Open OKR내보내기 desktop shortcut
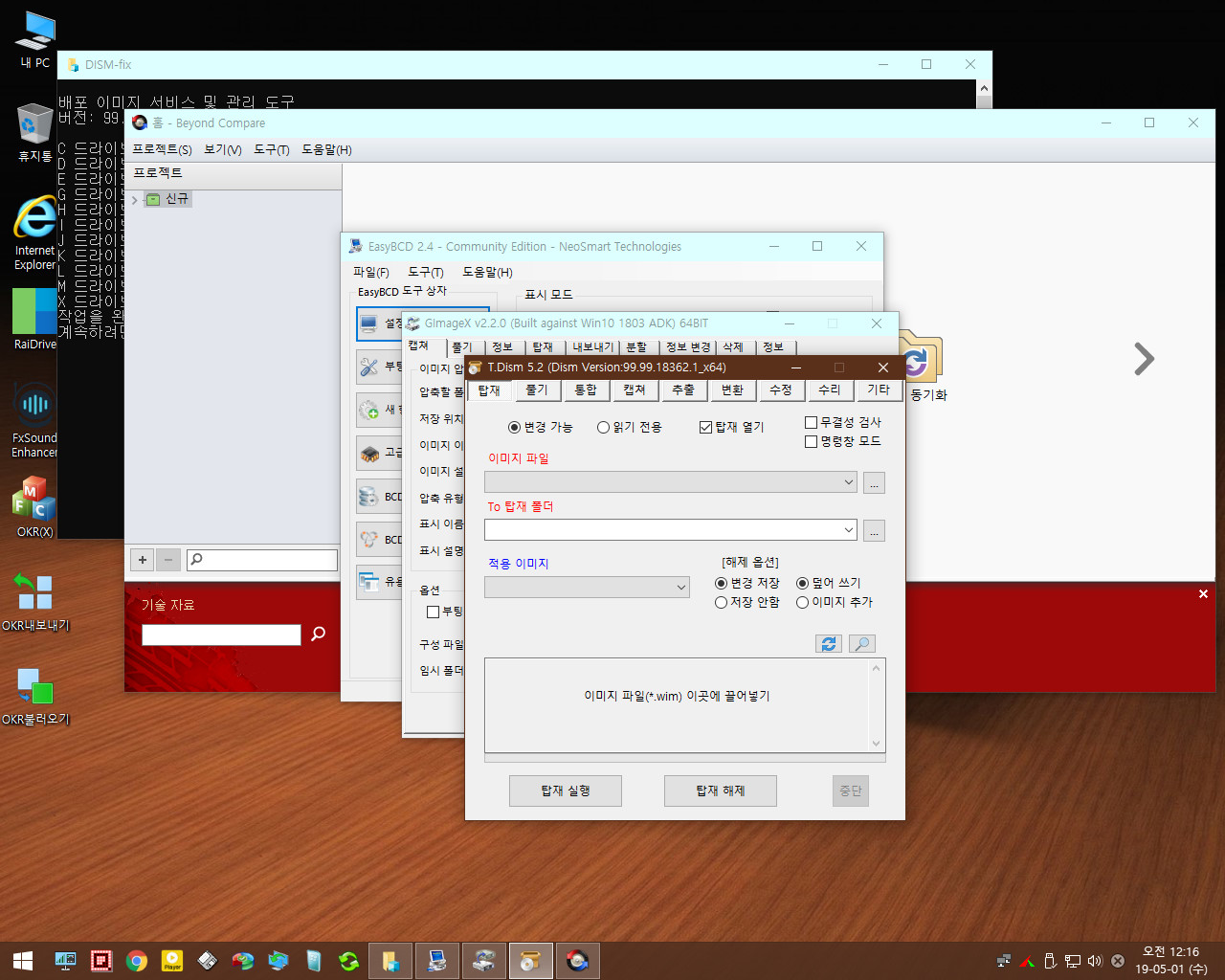This screenshot has width=1225, height=980. [x=35, y=601]
